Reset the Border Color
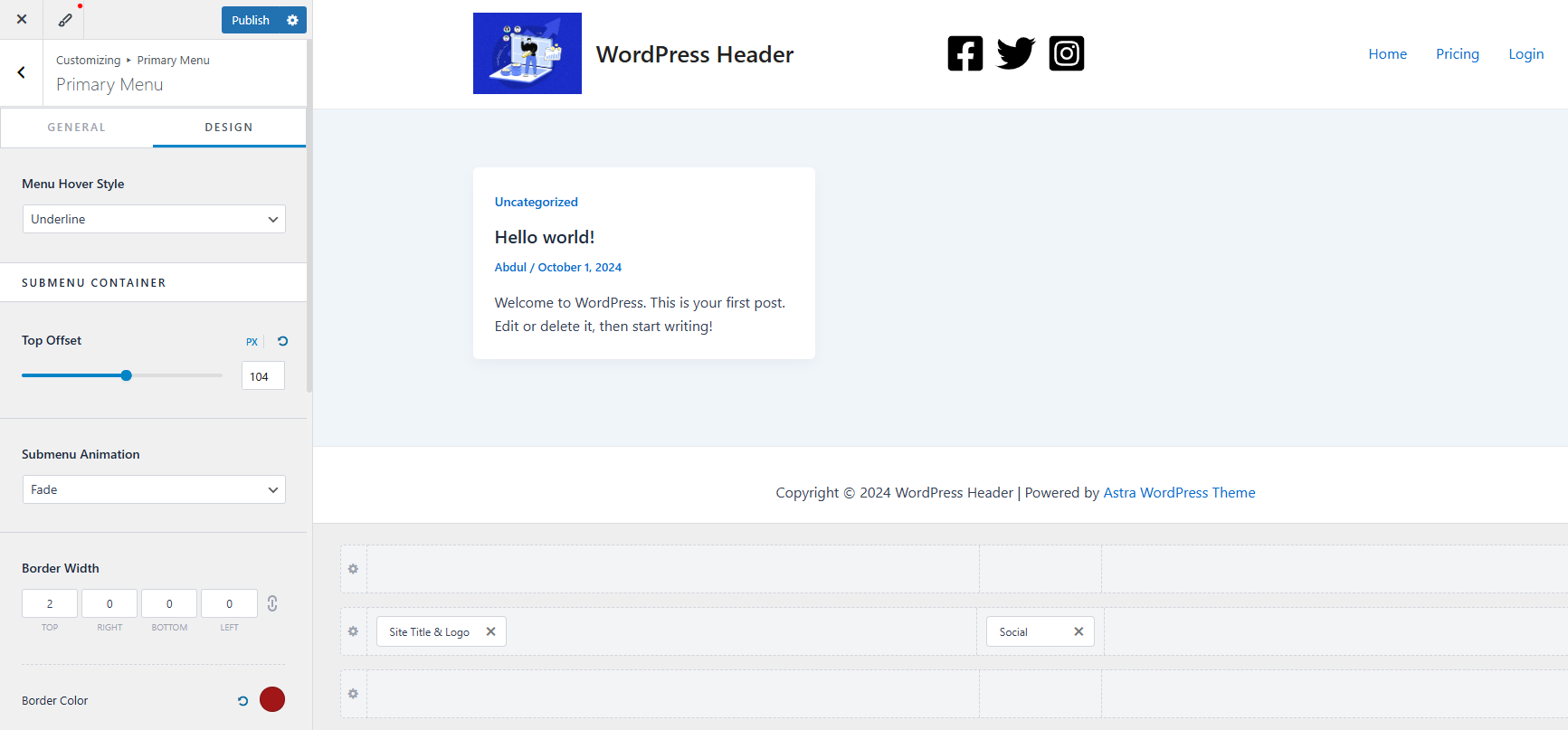The image size is (1568, 730). [x=242, y=700]
